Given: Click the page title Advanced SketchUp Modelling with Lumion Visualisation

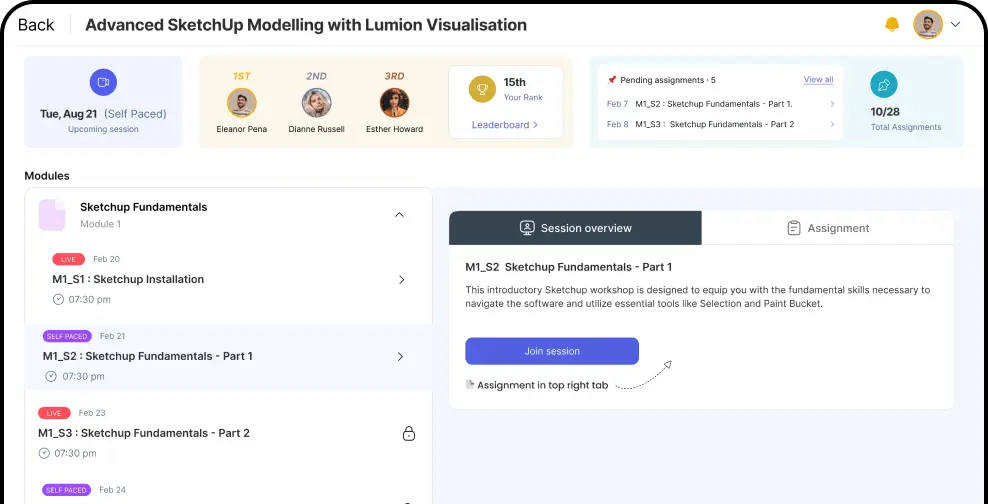Looking at the screenshot, I should pyautogui.click(x=306, y=25).
